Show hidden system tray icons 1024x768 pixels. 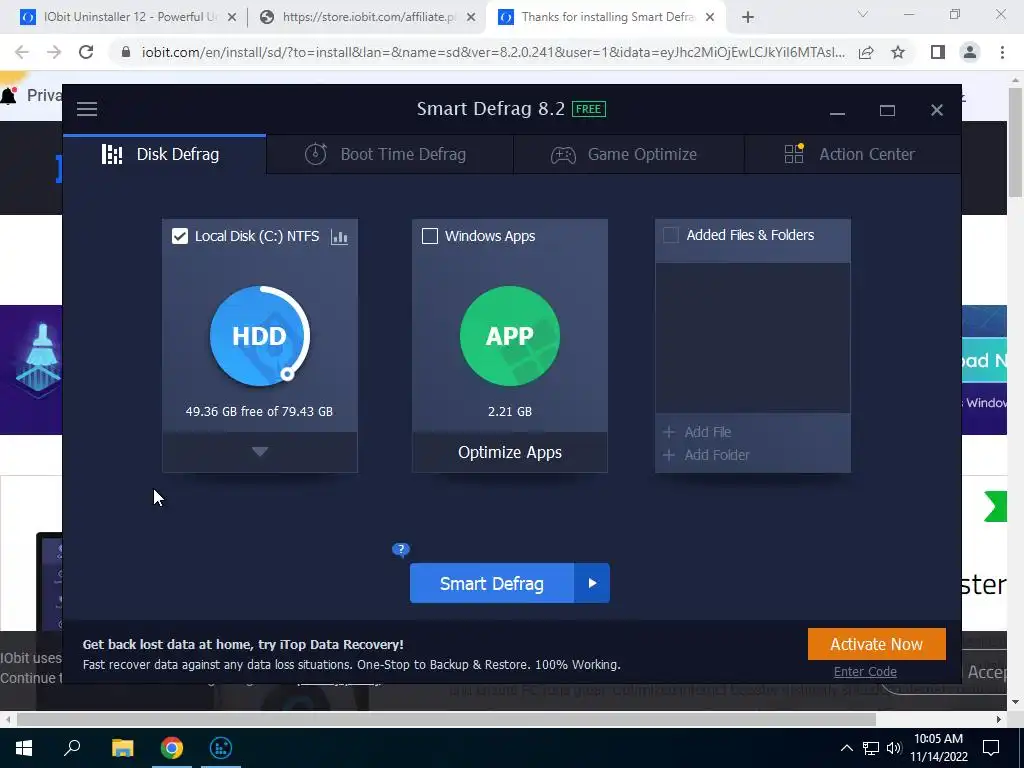click(x=846, y=748)
